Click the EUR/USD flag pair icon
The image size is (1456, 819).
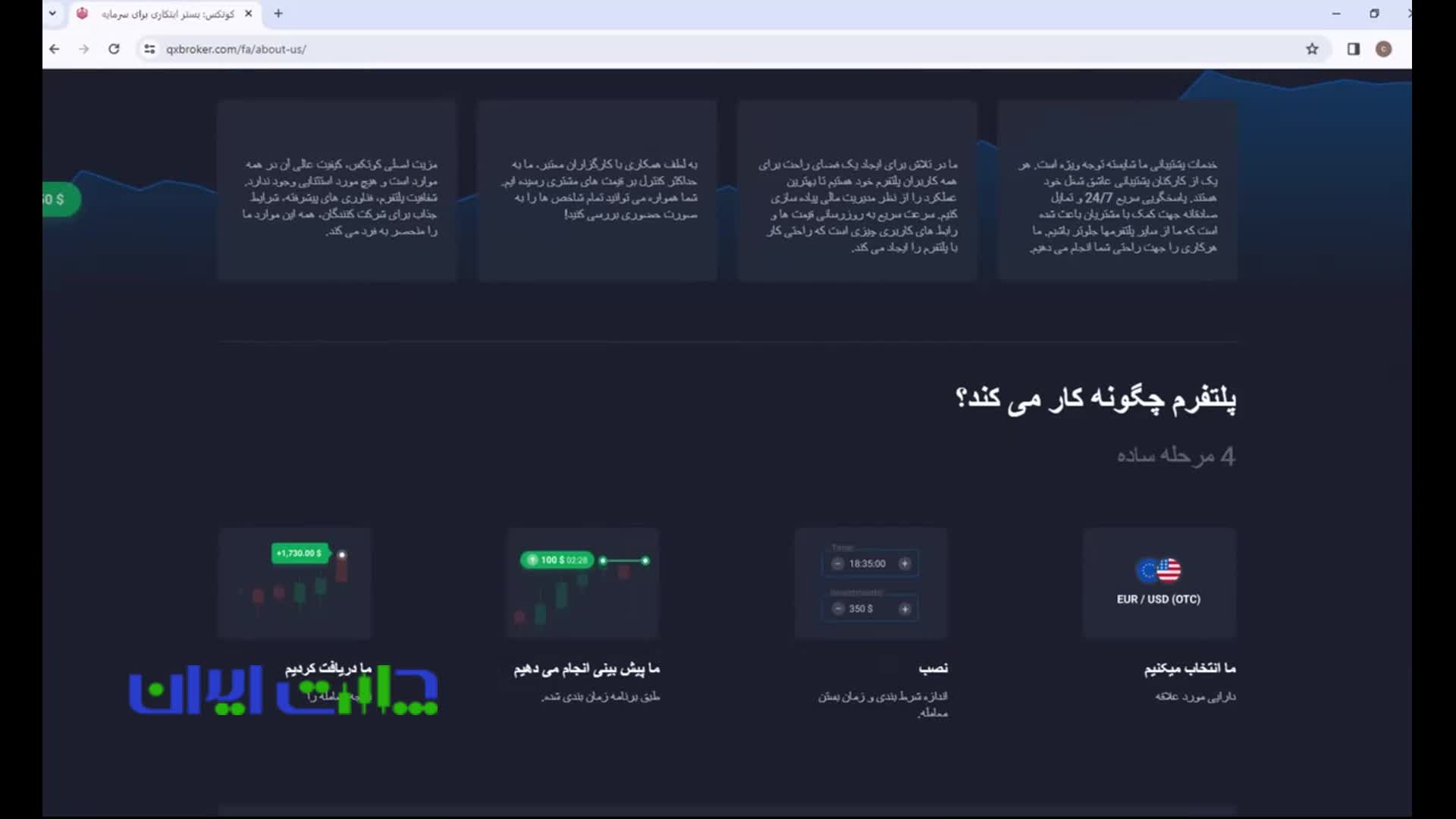coord(1159,570)
